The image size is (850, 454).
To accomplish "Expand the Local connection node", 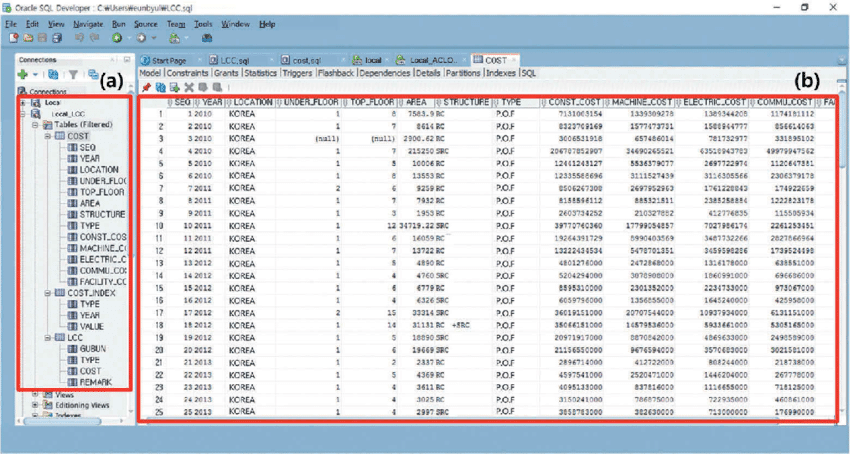I will (23, 103).
